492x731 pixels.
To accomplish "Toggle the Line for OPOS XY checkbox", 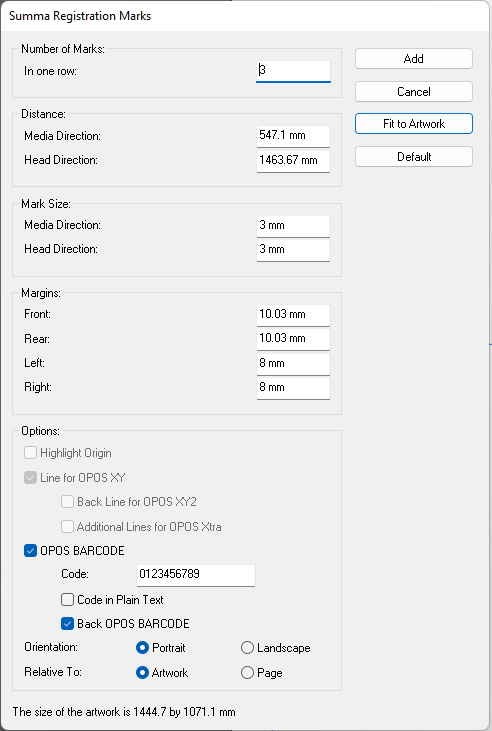I will (x=30, y=478).
